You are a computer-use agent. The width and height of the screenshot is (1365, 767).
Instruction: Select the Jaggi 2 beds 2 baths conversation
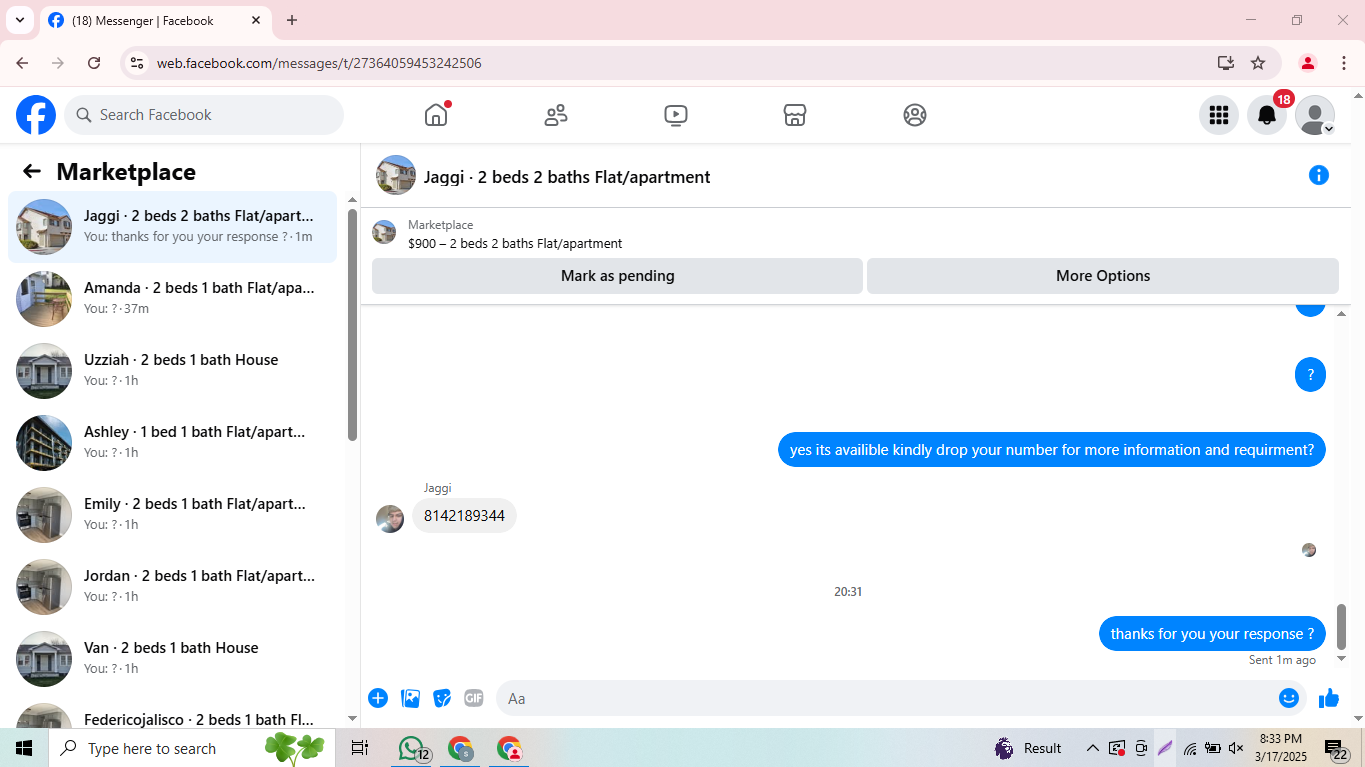172,227
